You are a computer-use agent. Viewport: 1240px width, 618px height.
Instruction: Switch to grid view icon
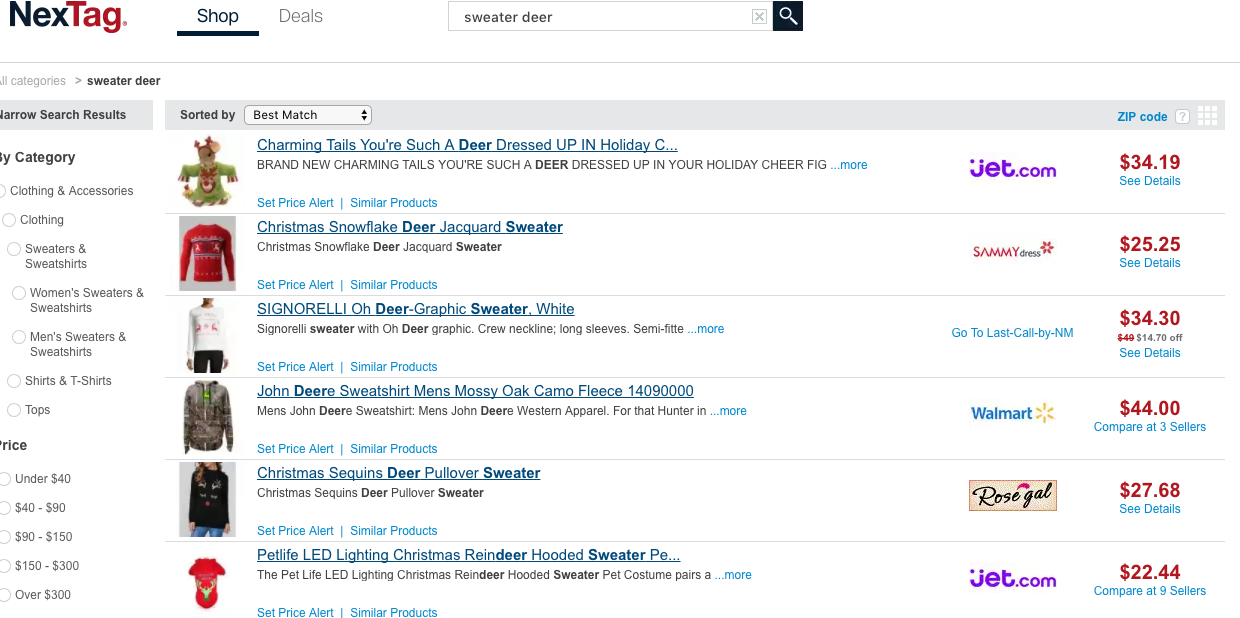point(1208,116)
